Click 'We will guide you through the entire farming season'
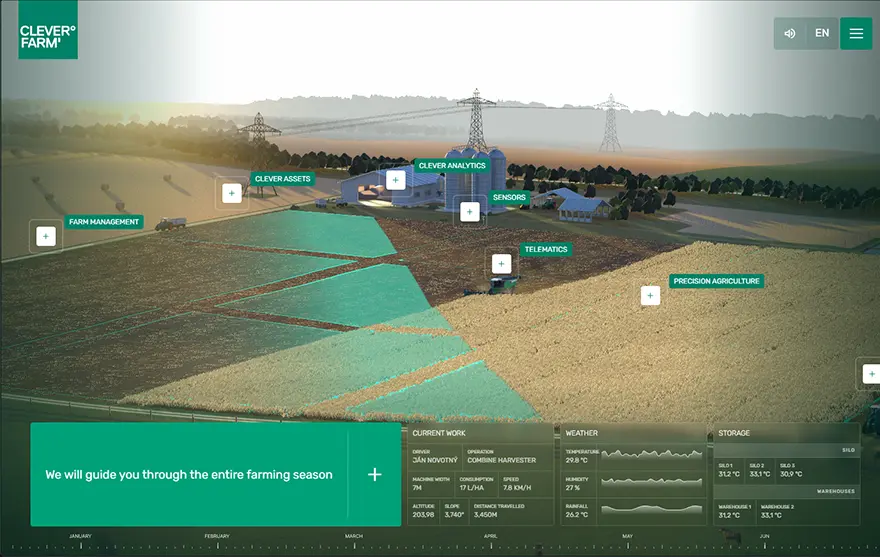This screenshot has height=557, width=880. pyautogui.click(x=189, y=474)
